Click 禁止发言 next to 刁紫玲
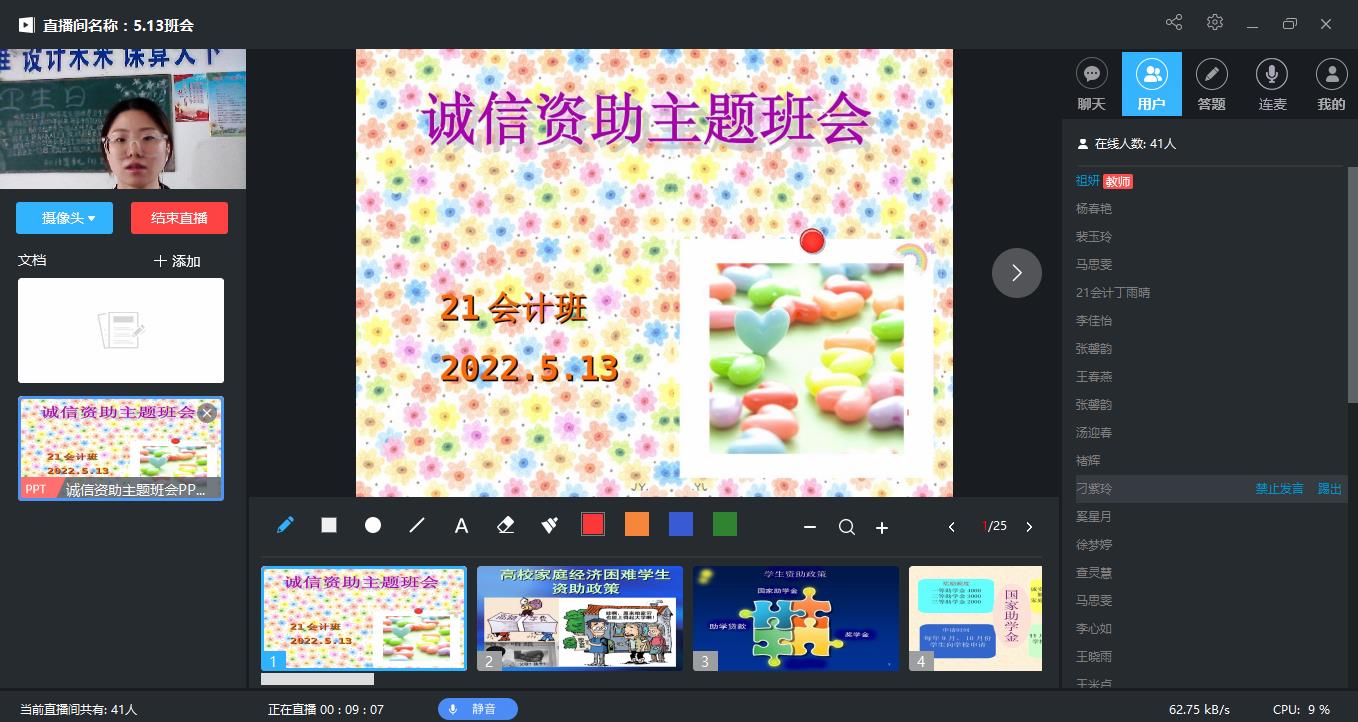 pyautogui.click(x=1279, y=488)
